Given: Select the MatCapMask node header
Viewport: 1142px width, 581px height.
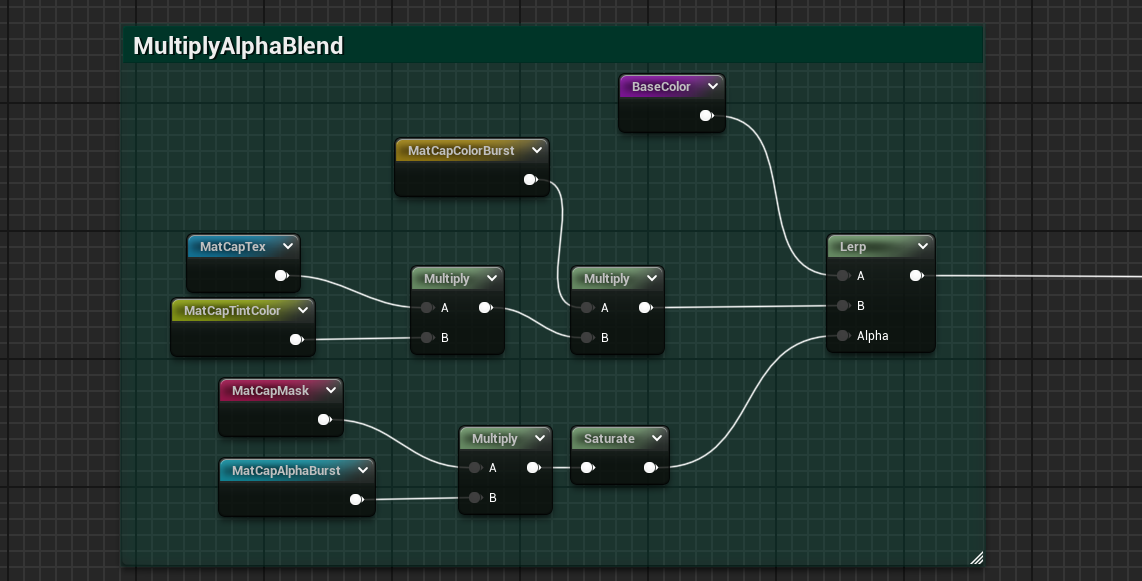Looking at the screenshot, I should [x=270, y=391].
